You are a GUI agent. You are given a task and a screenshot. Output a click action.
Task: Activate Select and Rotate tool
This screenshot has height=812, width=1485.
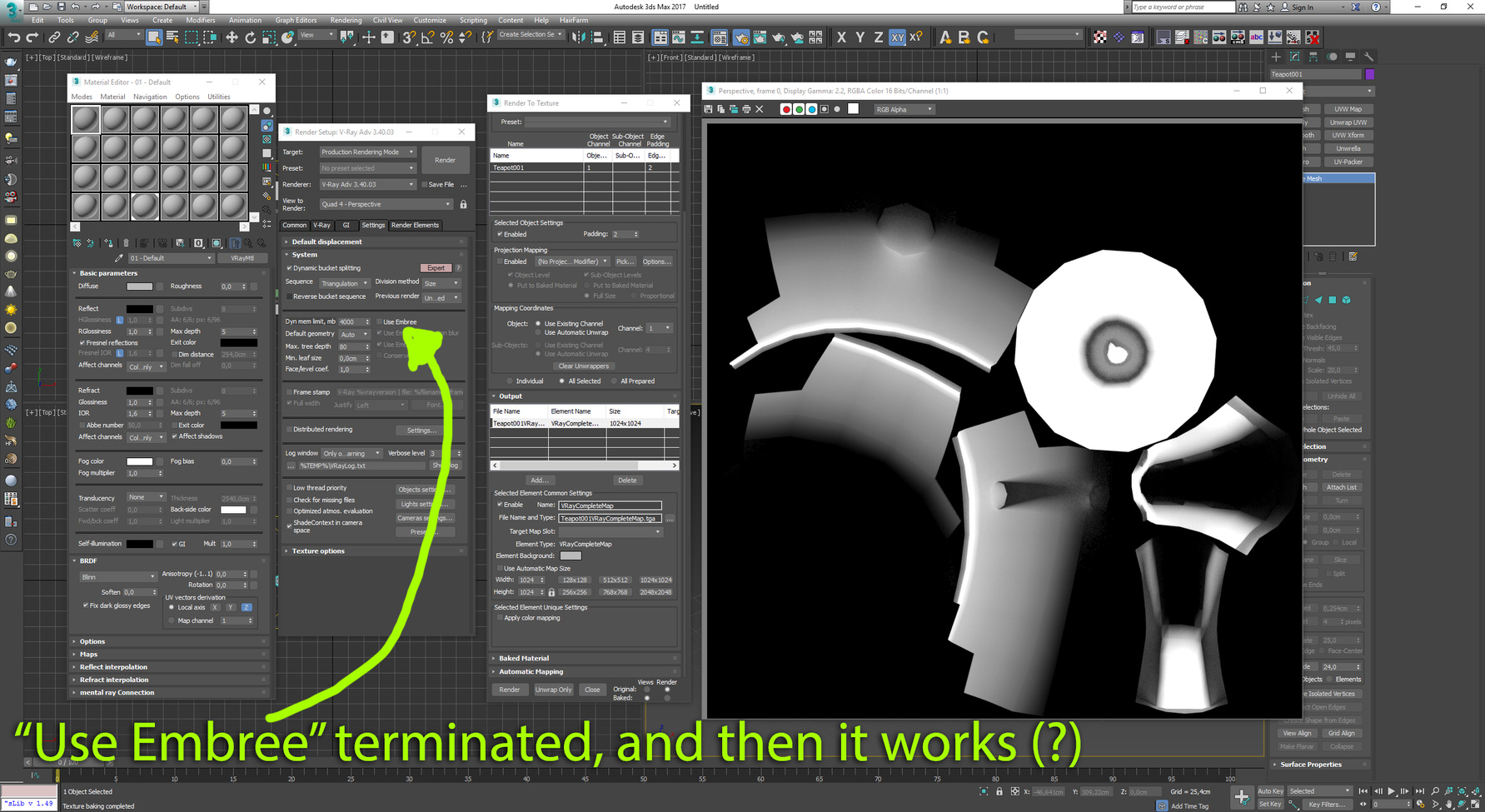[x=250, y=37]
